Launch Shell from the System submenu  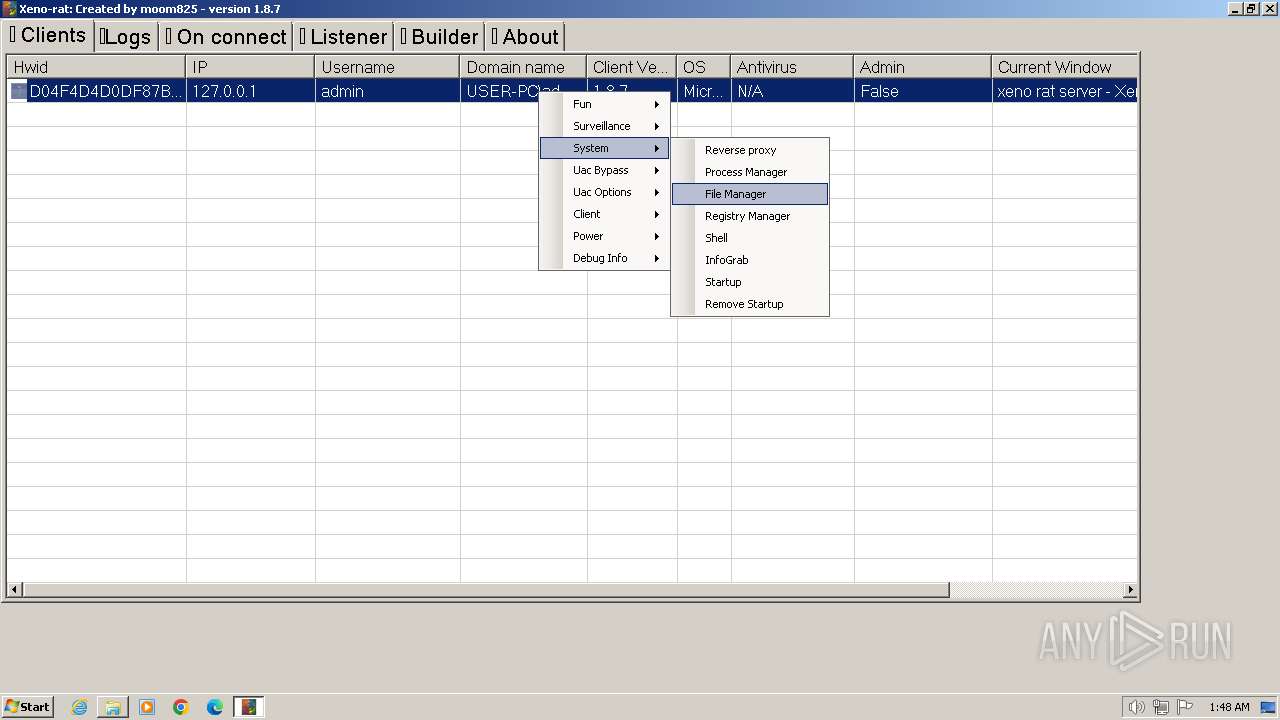750,238
